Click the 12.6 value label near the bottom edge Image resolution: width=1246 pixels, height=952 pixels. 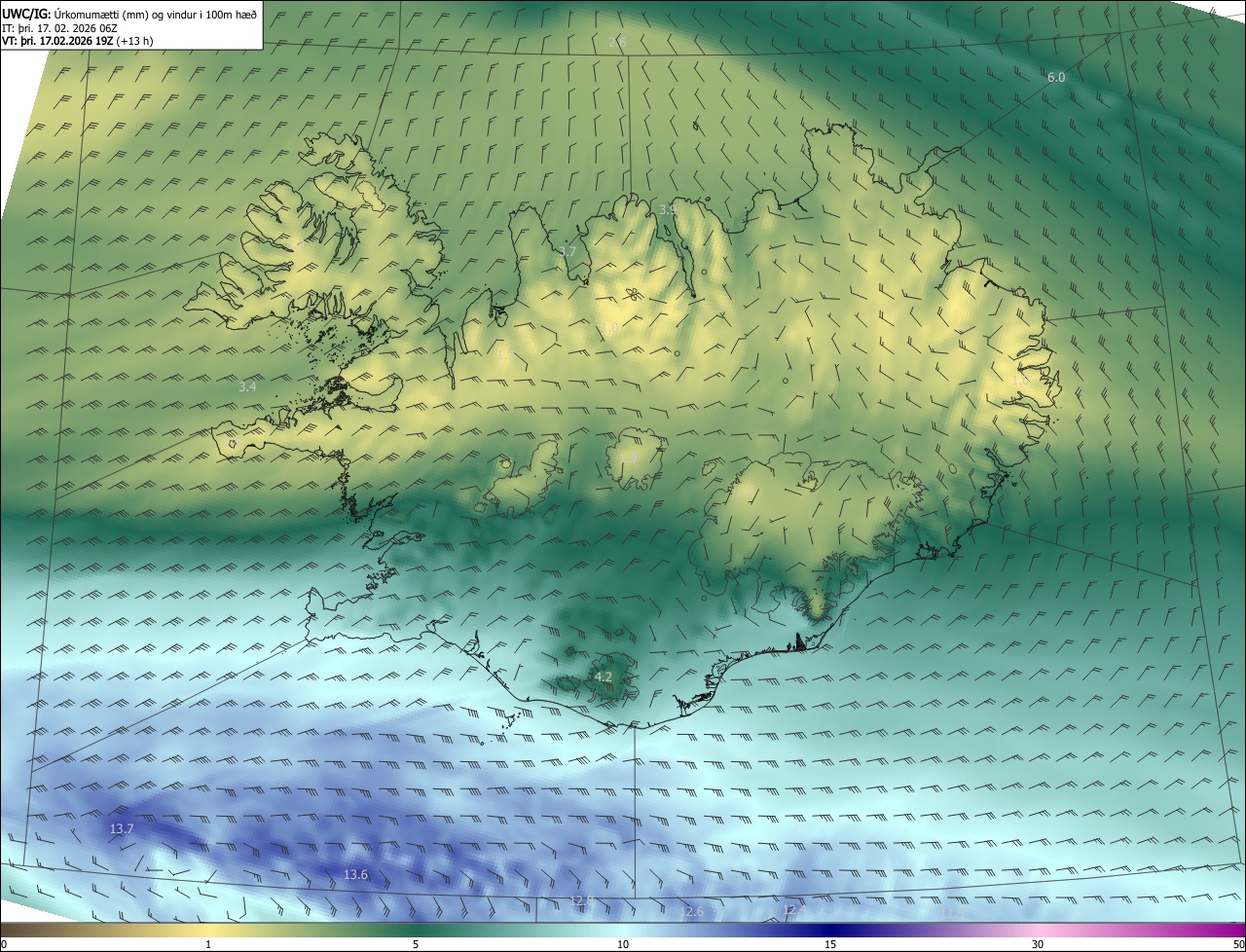[691, 911]
